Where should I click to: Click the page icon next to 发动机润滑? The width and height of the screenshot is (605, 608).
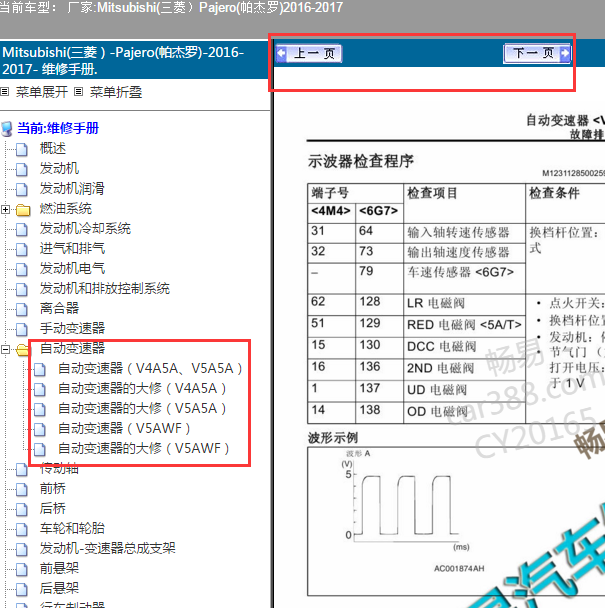(22, 190)
